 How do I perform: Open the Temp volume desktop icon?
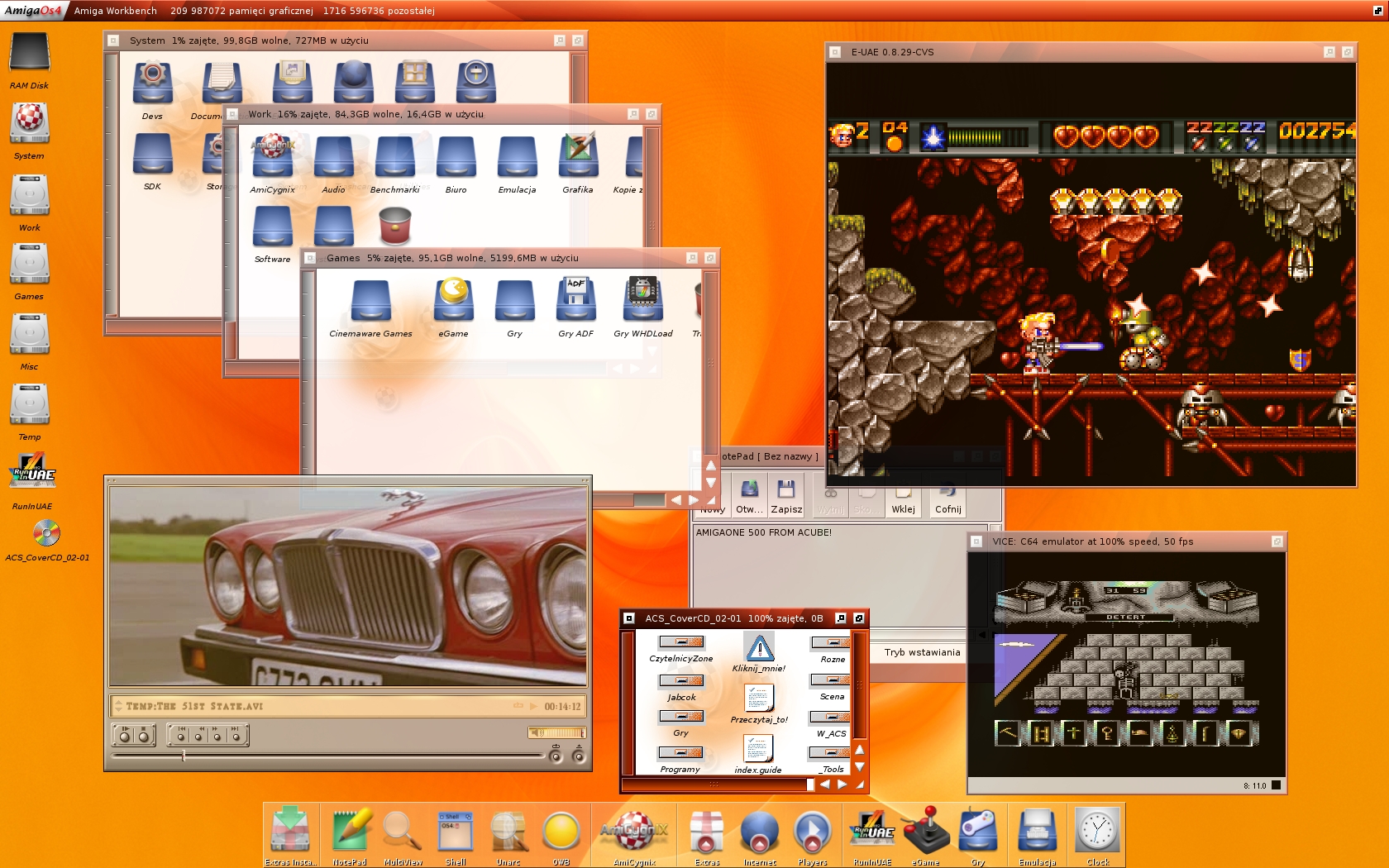tap(30, 405)
